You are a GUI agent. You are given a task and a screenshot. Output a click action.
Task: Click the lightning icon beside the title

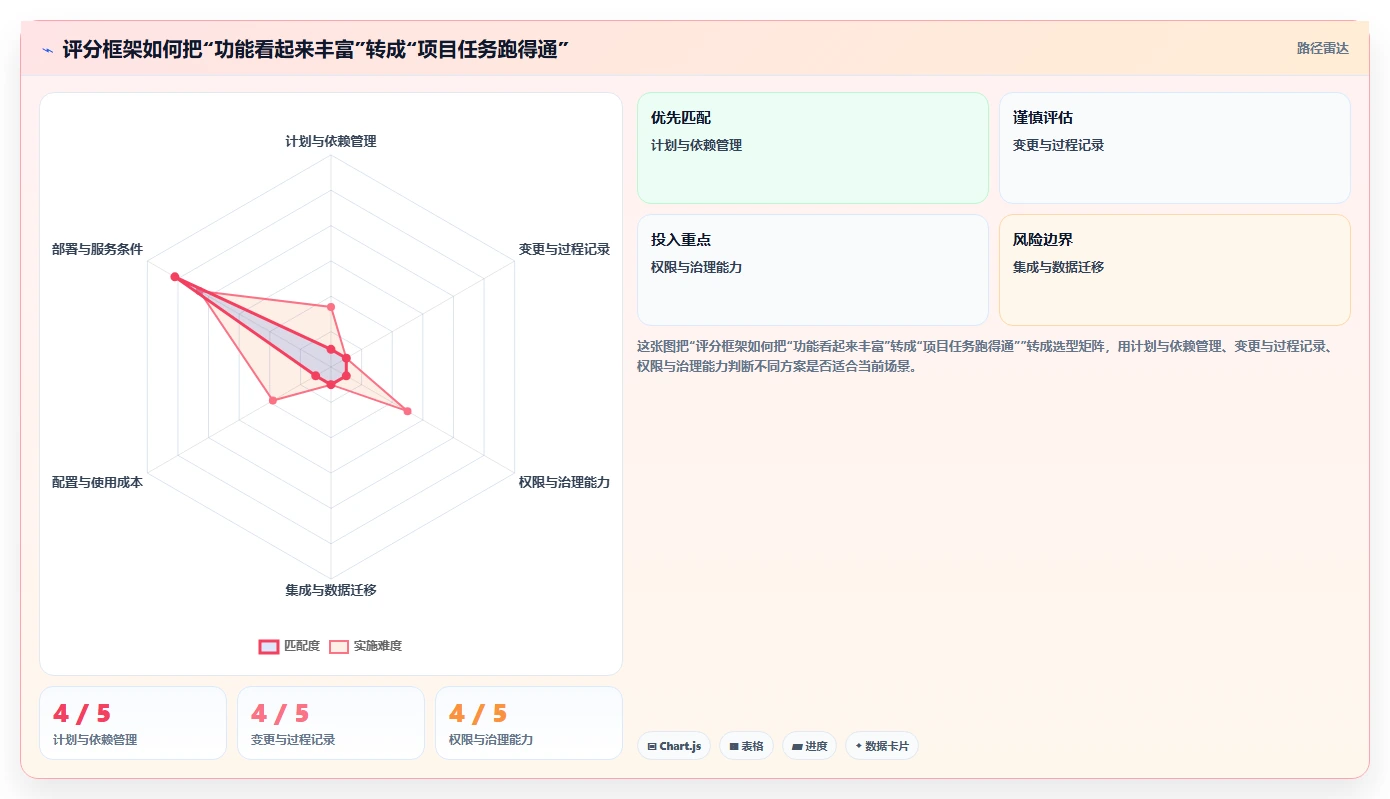(x=47, y=49)
